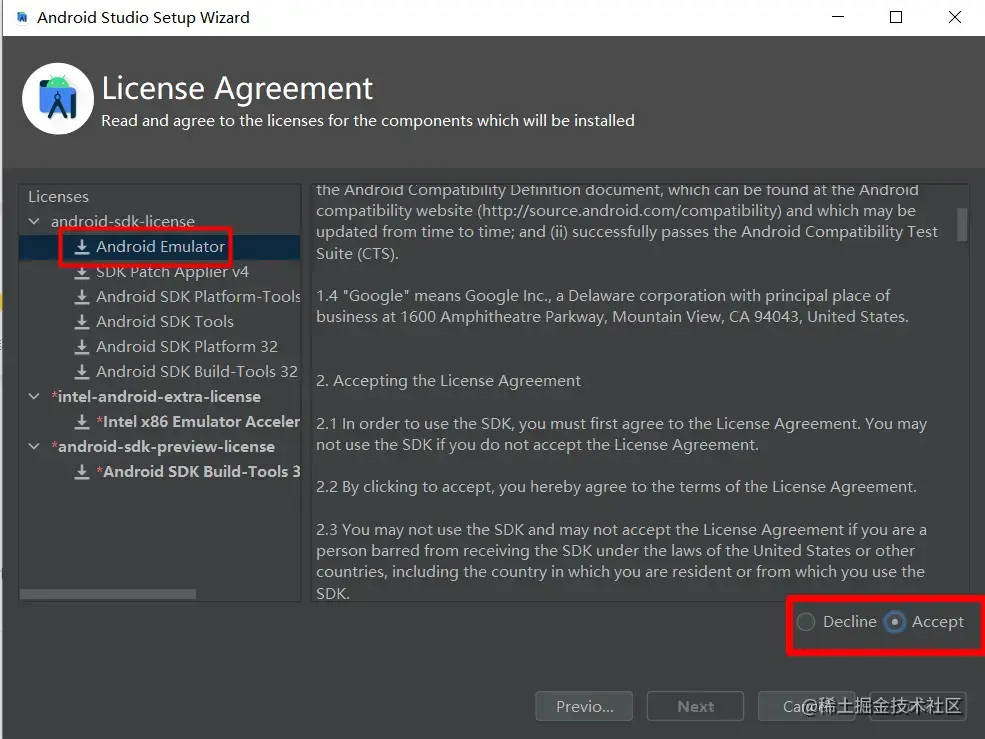985x739 pixels.
Task: Select Android SDK Tools license item
Action: click(165, 322)
